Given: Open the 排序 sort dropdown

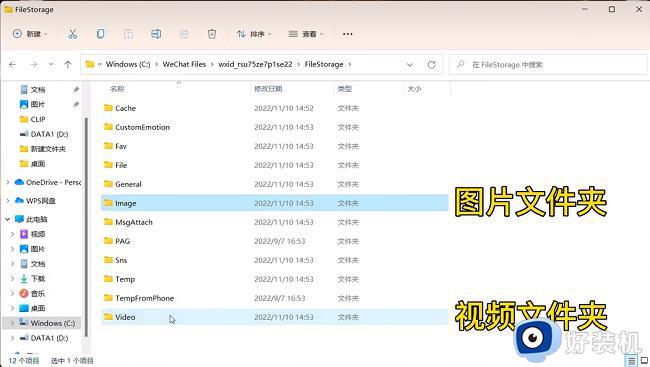Looking at the screenshot, I should pos(254,34).
